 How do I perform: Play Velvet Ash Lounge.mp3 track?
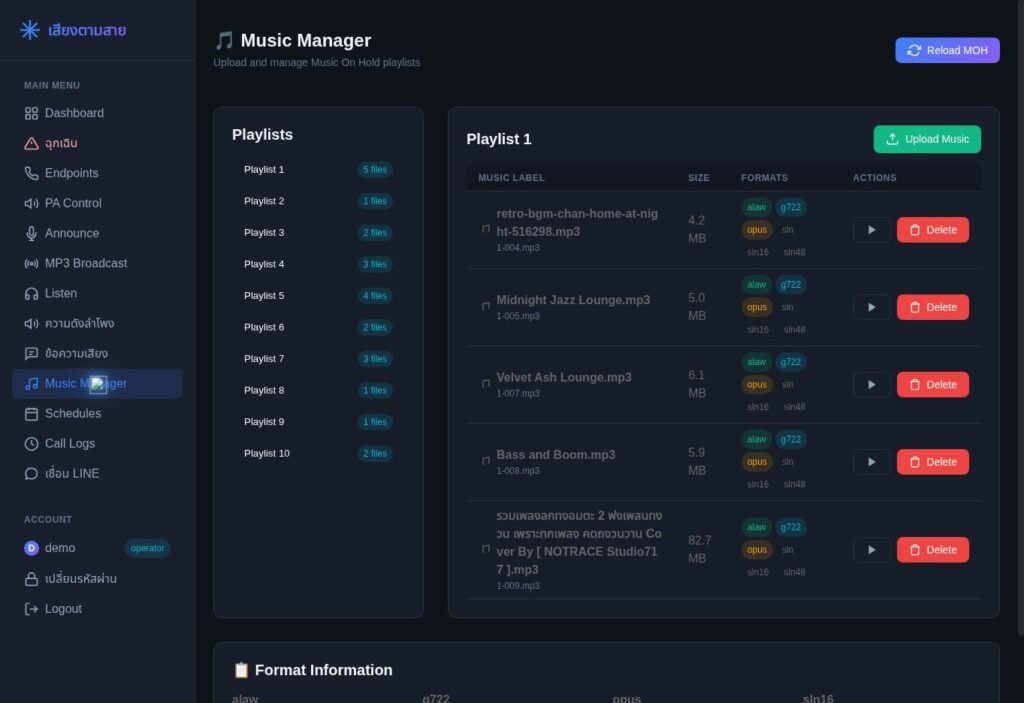pos(871,384)
